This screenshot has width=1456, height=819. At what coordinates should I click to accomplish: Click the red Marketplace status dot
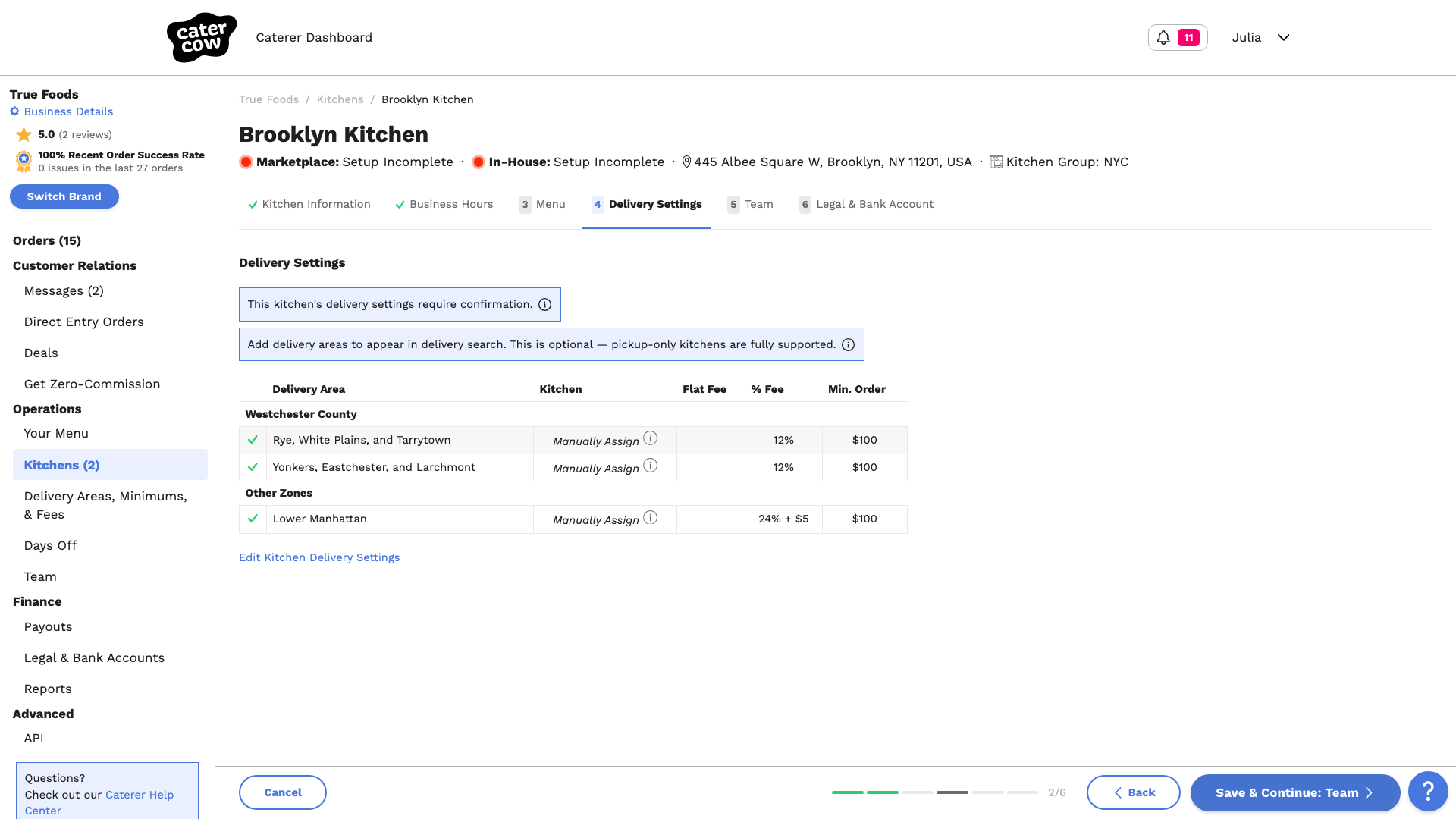(246, 162)
